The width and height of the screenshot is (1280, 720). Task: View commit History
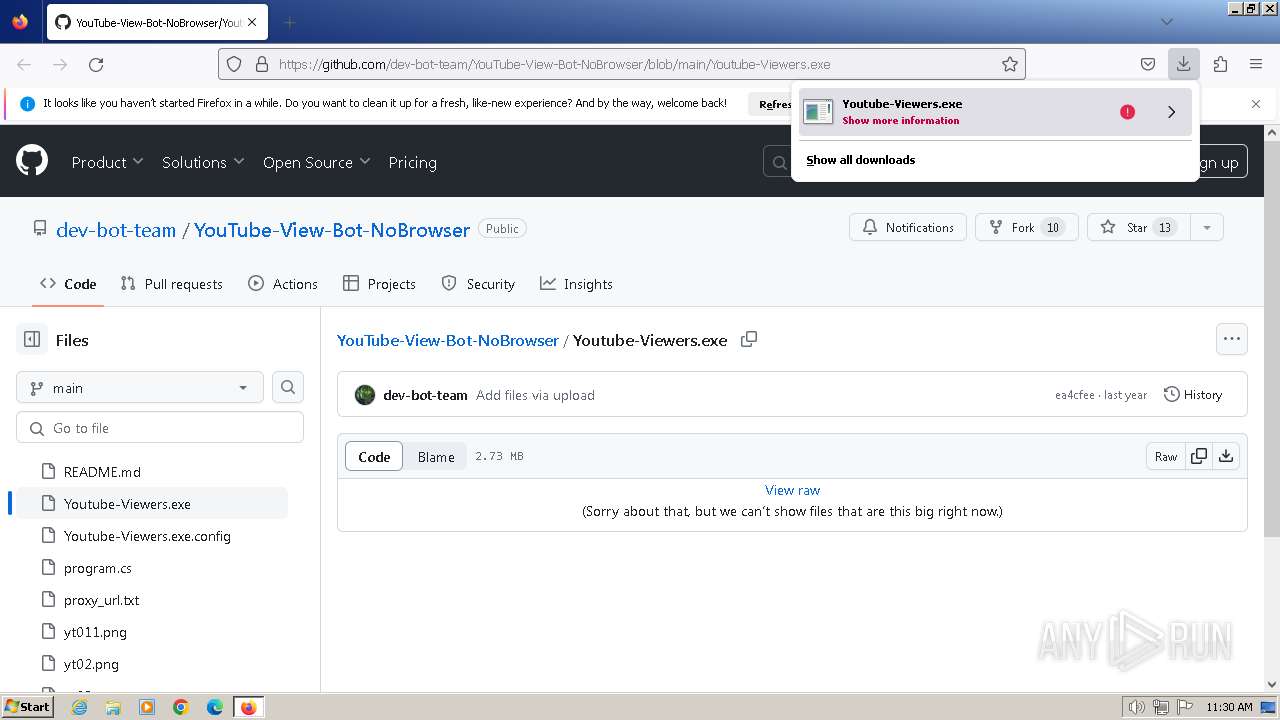1193,395
